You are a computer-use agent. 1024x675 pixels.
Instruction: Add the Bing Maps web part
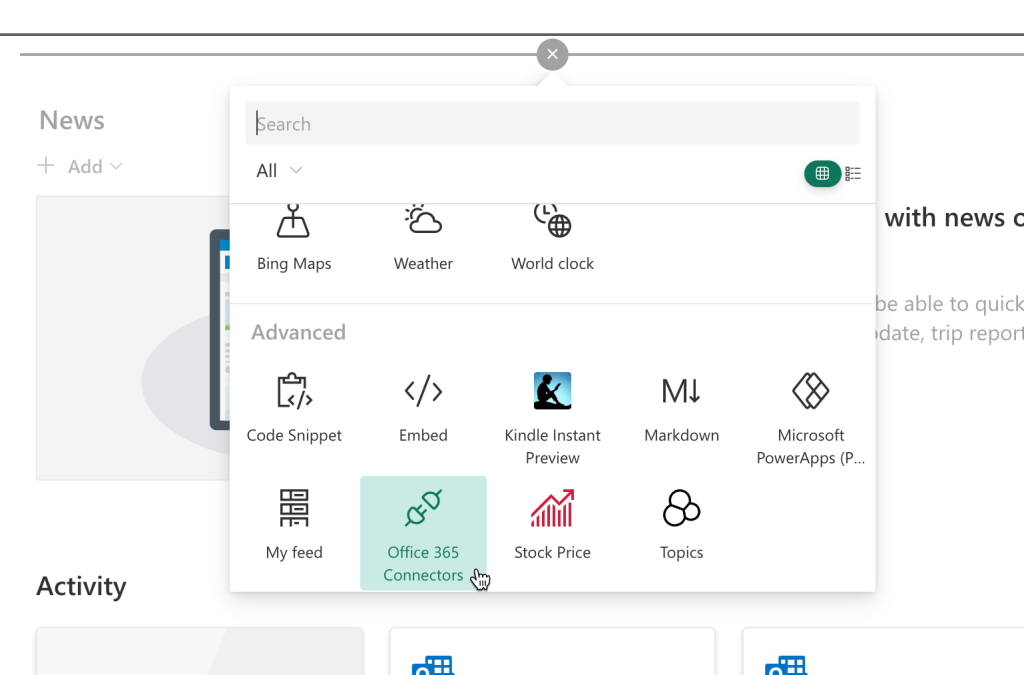(294, 240)
